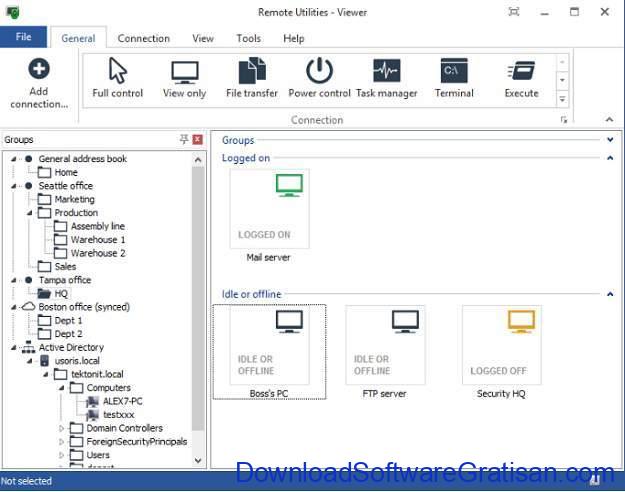Close the Groups panel with red X

(x=198, y=139)
